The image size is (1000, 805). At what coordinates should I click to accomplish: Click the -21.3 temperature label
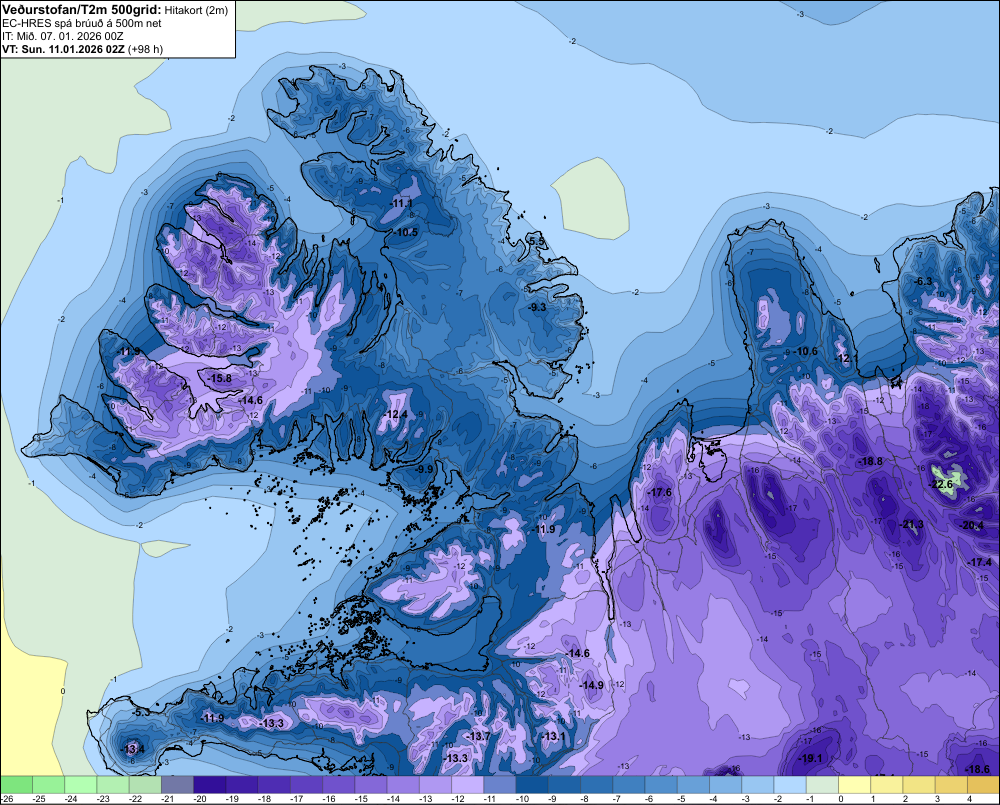tap(911, 524)
